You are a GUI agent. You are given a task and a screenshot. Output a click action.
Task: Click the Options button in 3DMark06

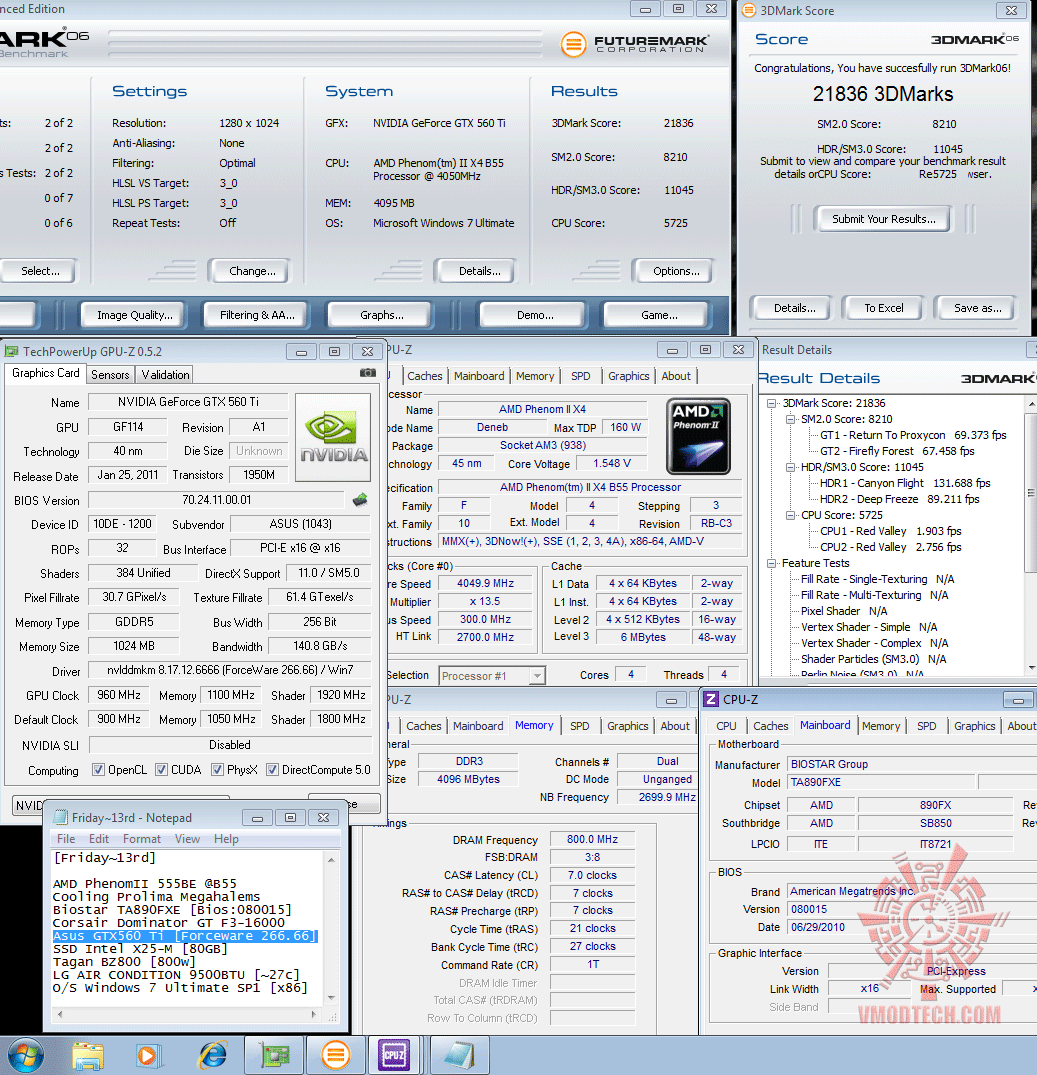click(676, 271)
